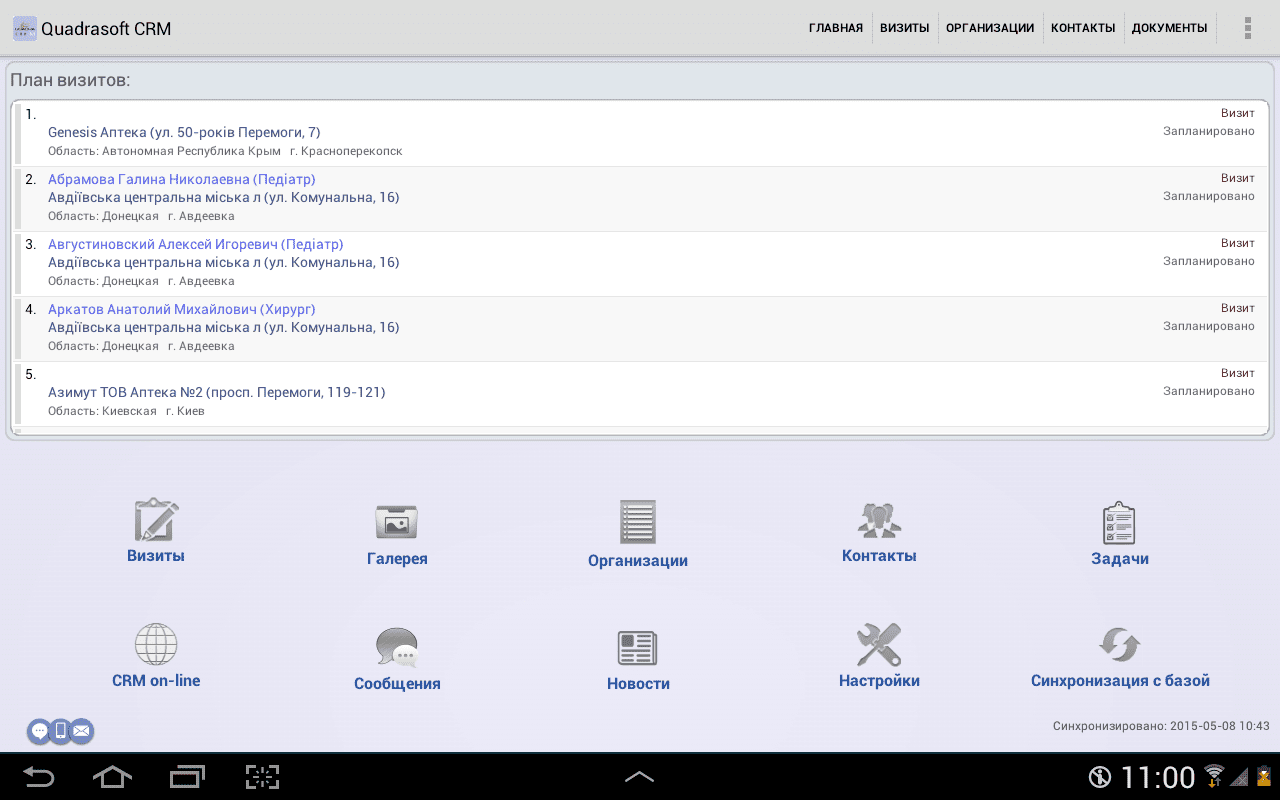Open the Галерея picture folder icon
1280x800 pixels.
(397, 522)
